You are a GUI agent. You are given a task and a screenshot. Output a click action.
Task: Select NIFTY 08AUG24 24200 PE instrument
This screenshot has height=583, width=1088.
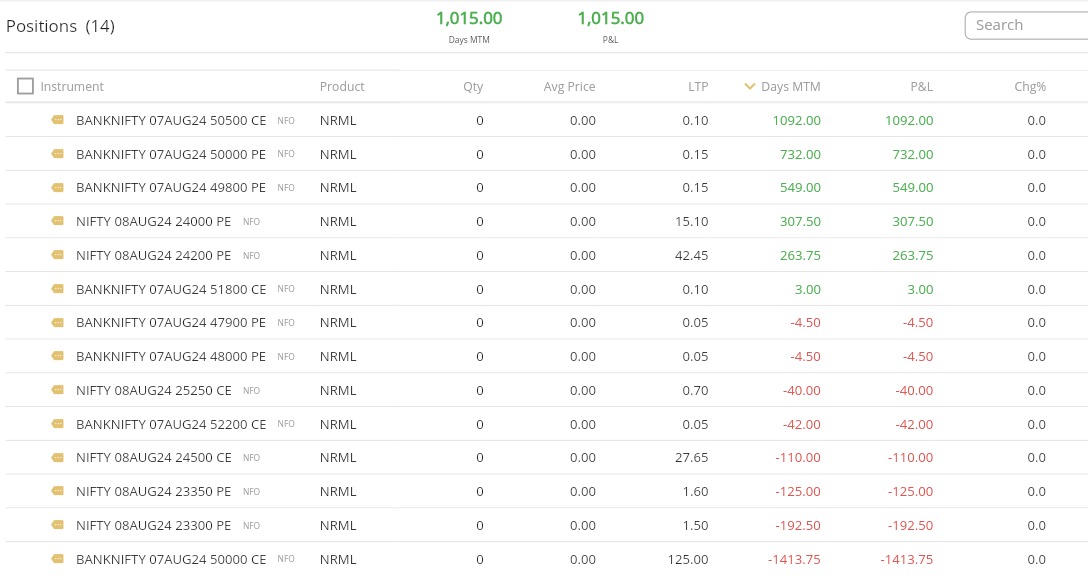click(153, 255)
